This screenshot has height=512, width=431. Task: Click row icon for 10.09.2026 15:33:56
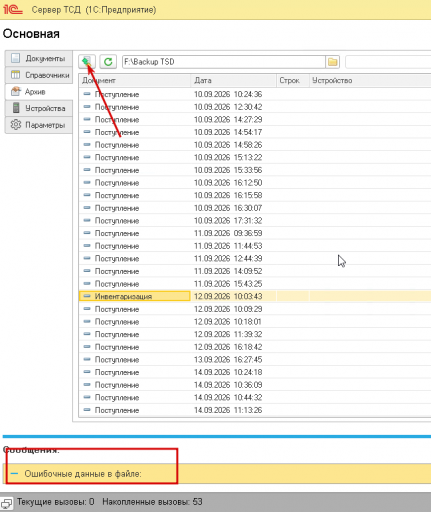pyautogui.click(x=87, y=170)
